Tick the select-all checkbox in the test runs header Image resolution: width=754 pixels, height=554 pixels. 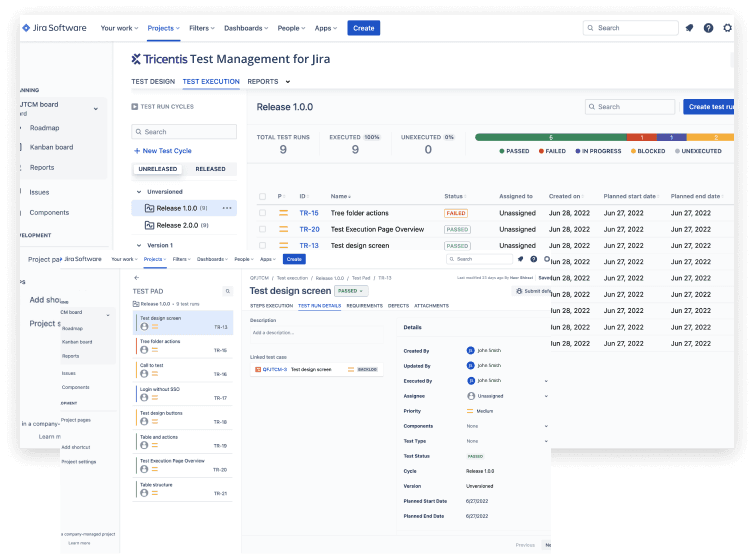263,196
